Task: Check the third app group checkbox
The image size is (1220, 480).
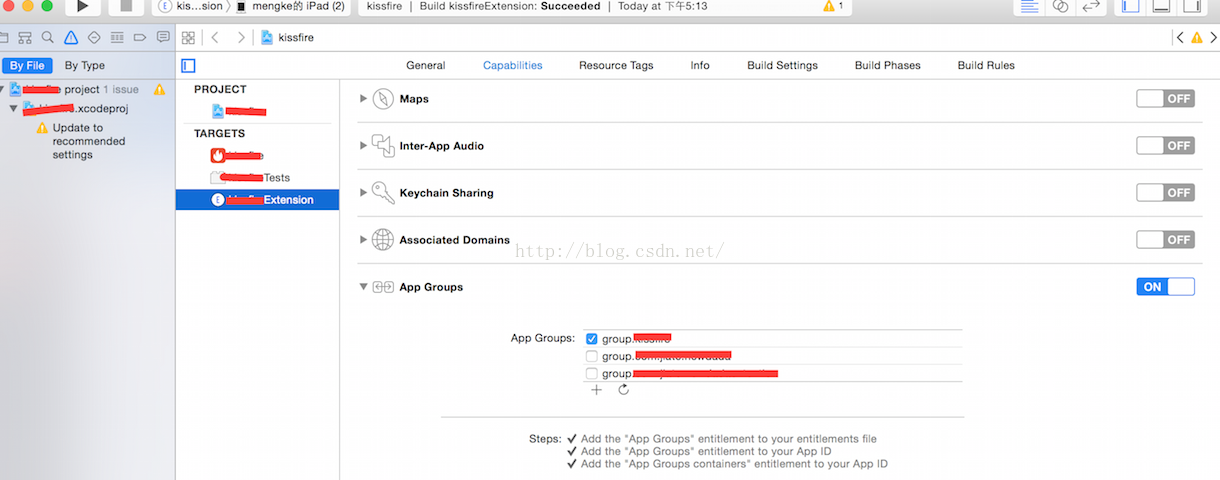Action: [x=592, y=373]
